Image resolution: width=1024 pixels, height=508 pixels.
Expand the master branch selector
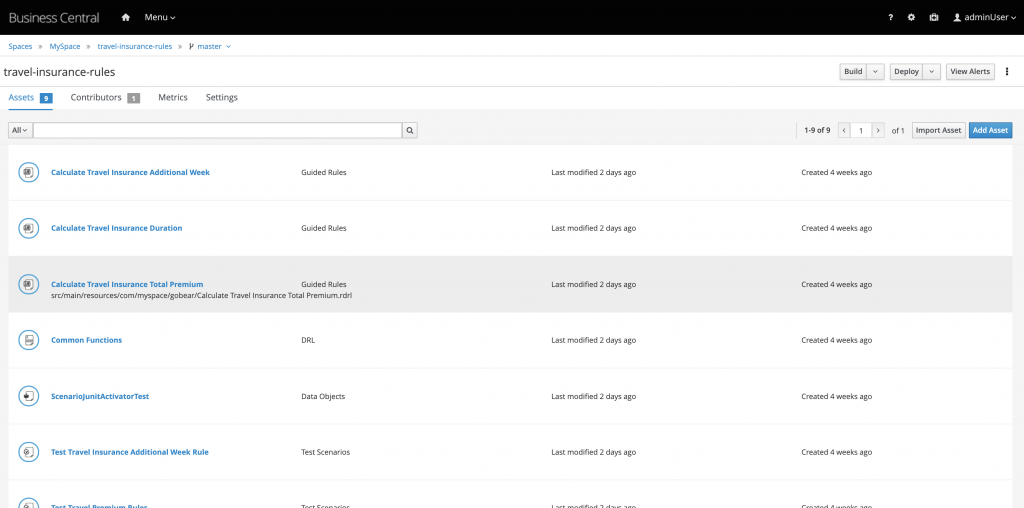[210, 46]
